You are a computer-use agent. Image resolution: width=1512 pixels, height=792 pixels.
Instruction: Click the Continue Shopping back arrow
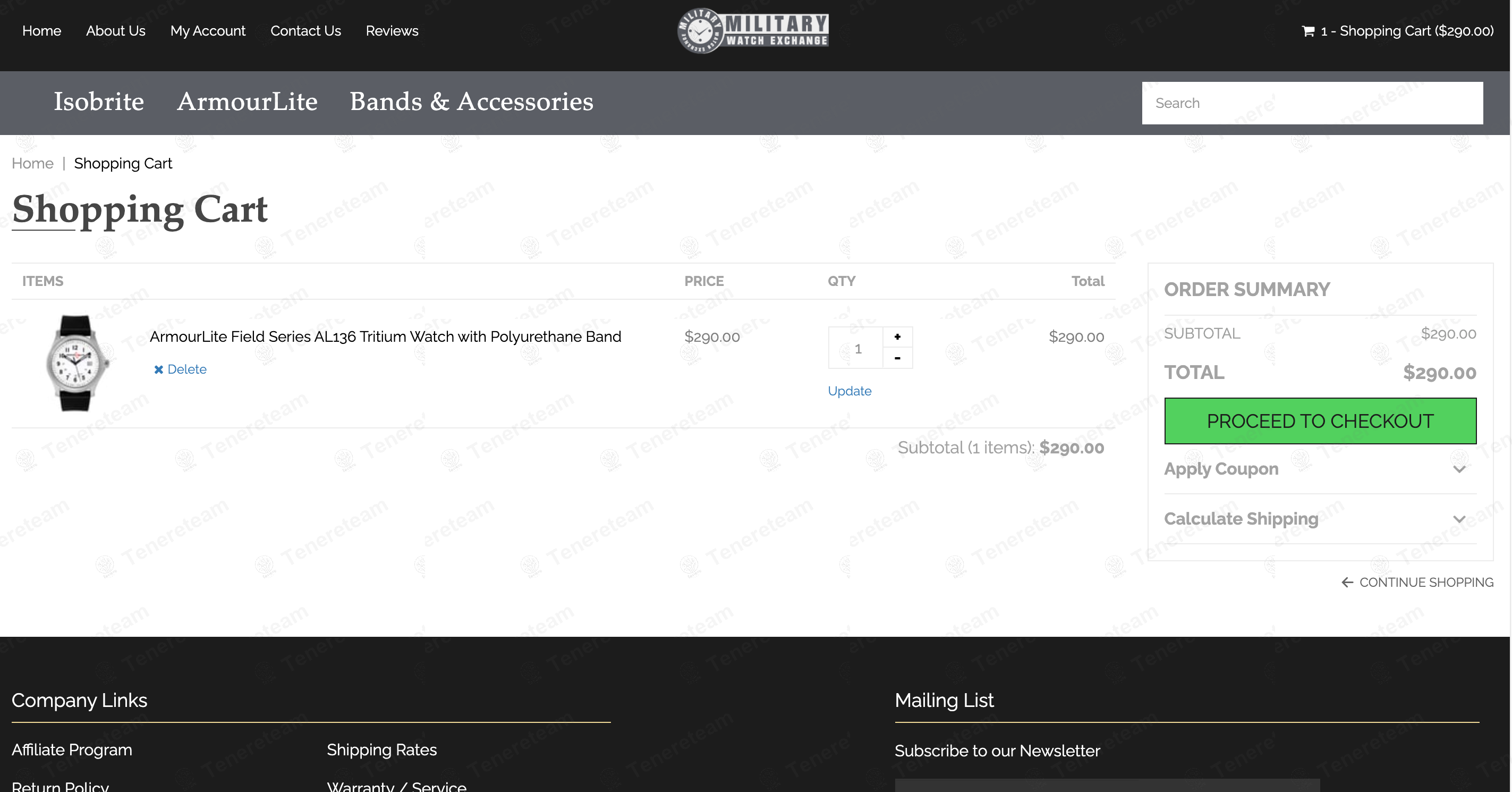coord(1348,583)
